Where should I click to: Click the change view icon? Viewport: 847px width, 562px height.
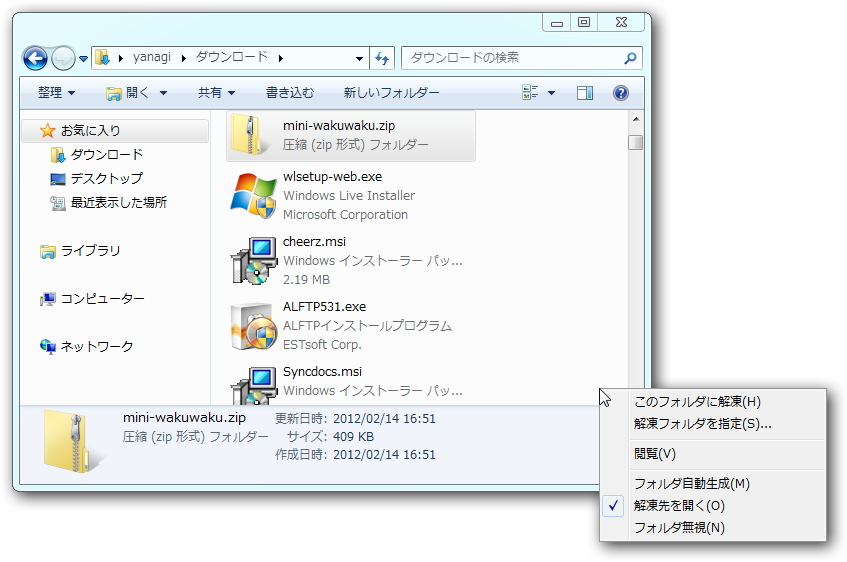530,92
